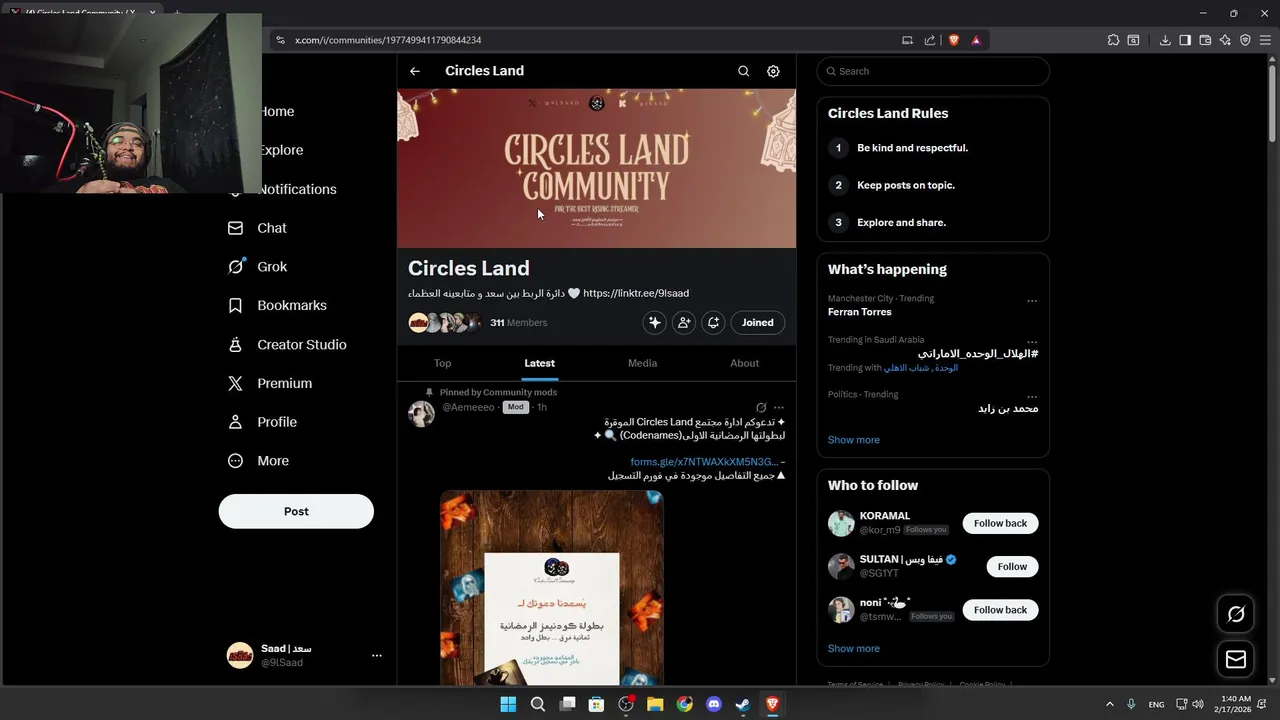Follow back noni account

[1000, 609]
